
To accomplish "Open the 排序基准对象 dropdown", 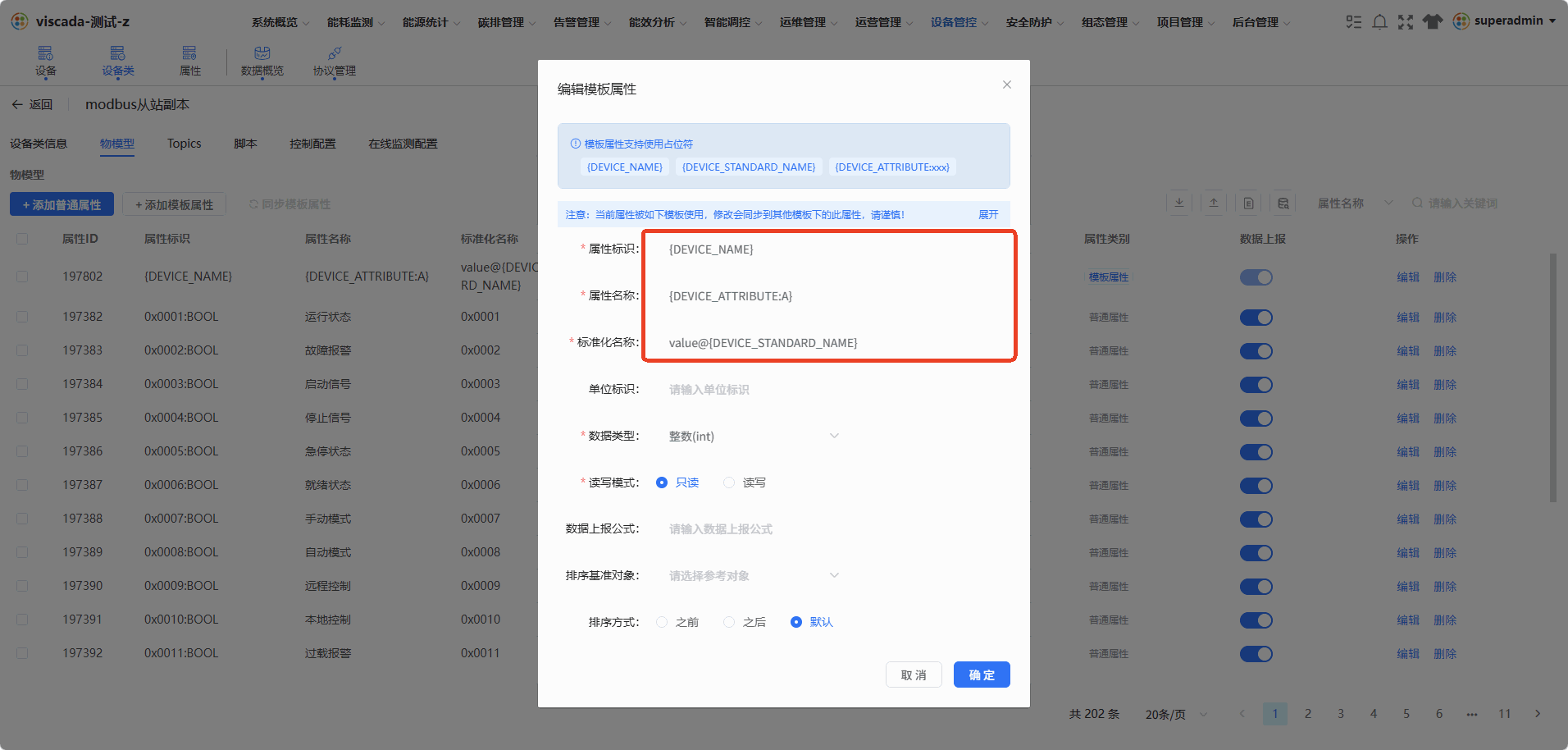I will (x=753, y=576).
